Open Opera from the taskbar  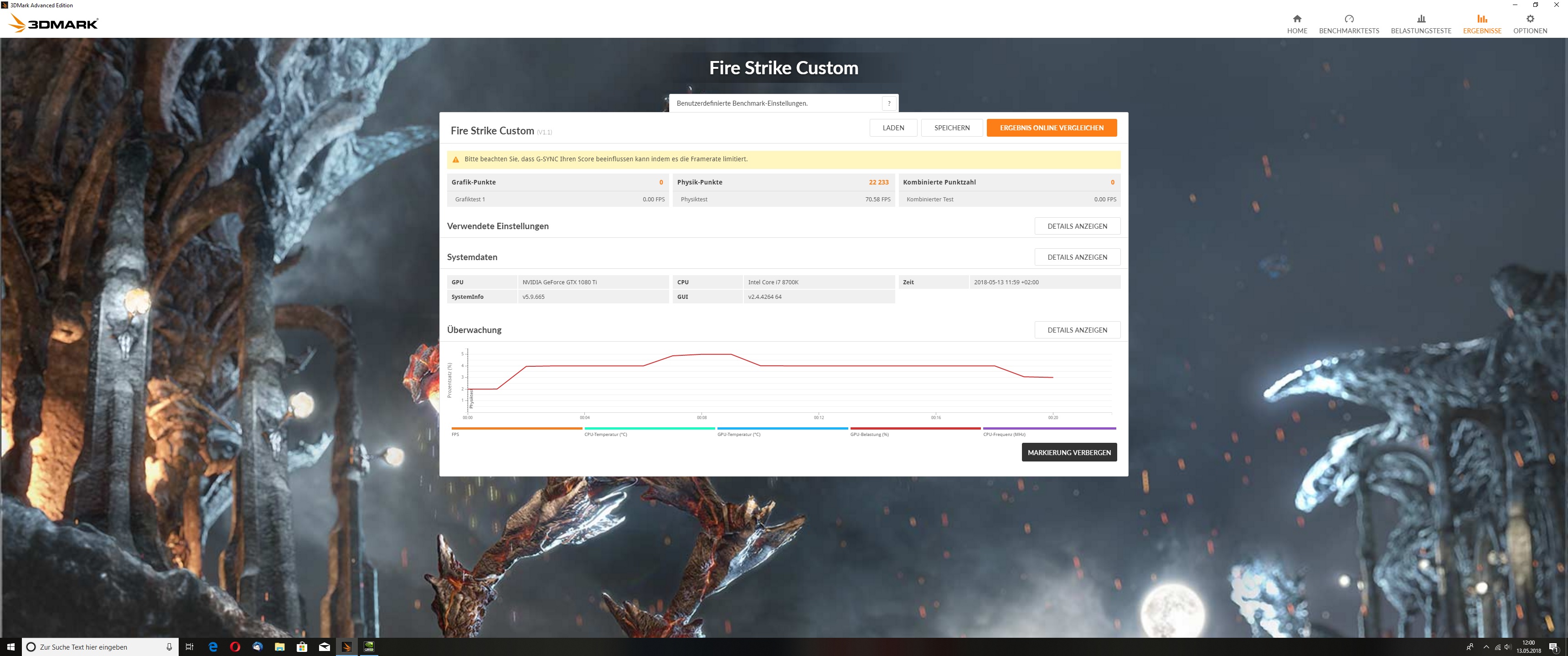pyautogui.click(x=235, y=646)
